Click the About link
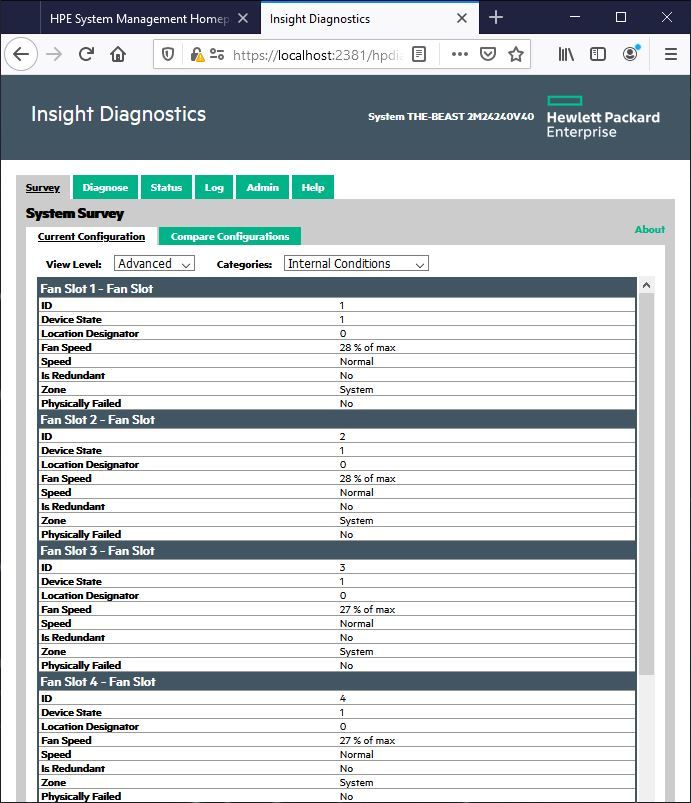The height and width of the screenshot is (803, 691). tap(650, 229)
